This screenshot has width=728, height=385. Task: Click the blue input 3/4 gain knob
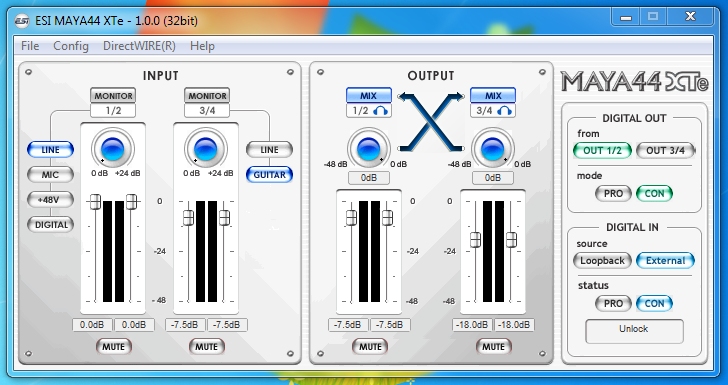point(206,149)
